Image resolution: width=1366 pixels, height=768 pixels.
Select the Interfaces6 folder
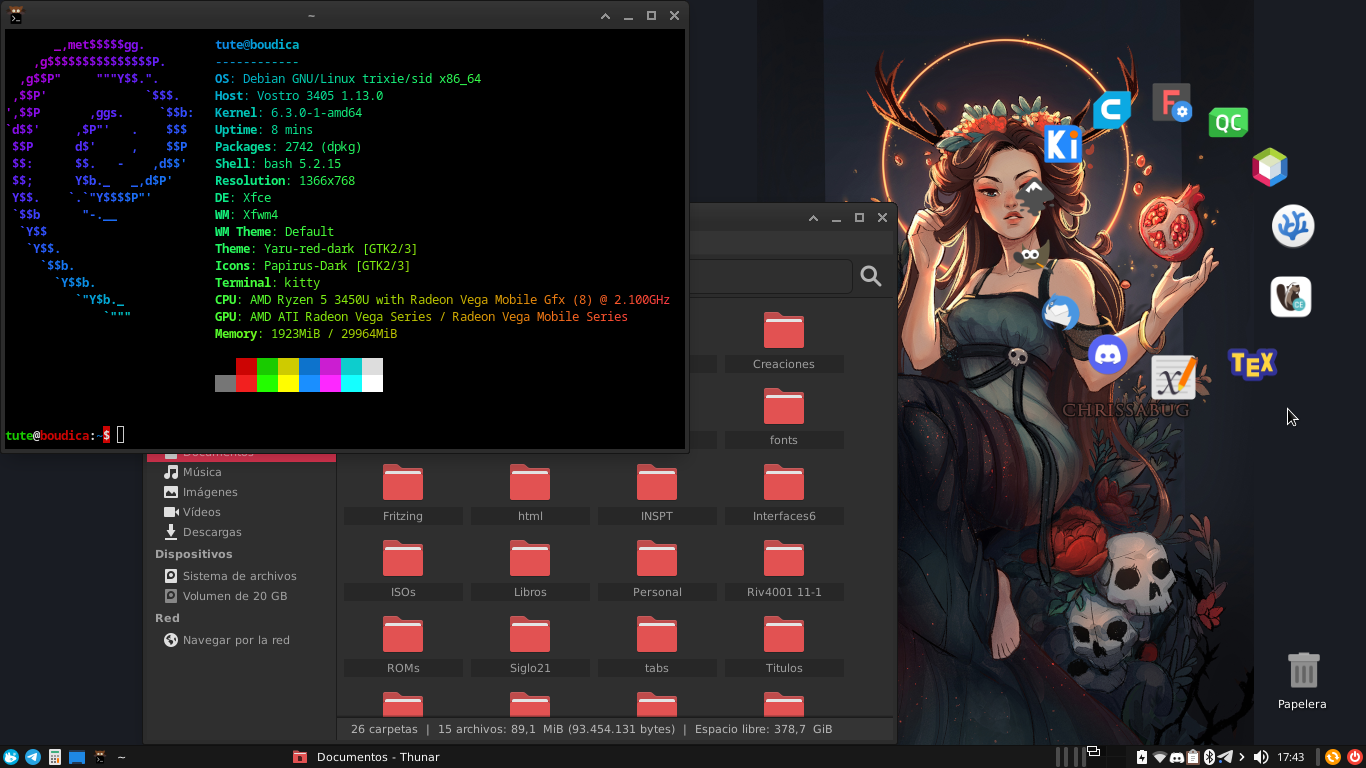click(784, 494)
